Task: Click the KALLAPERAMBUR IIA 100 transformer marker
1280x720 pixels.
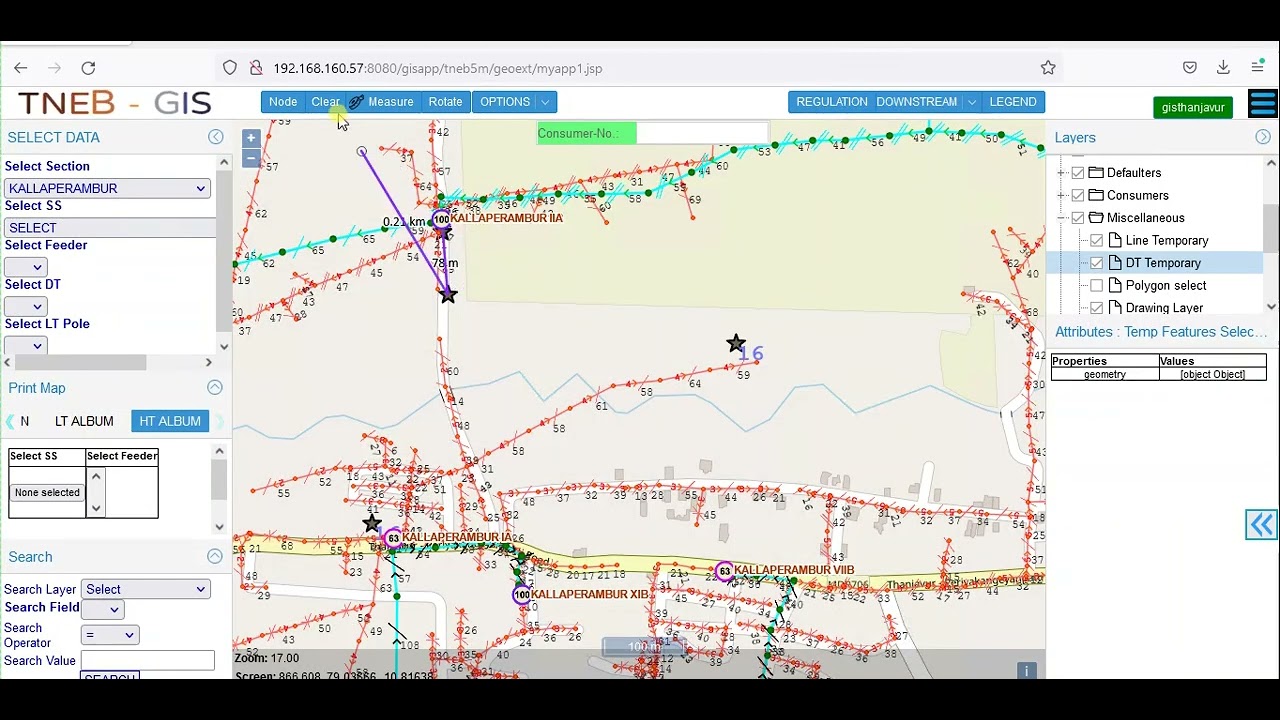Action: [x=441, y=220]
